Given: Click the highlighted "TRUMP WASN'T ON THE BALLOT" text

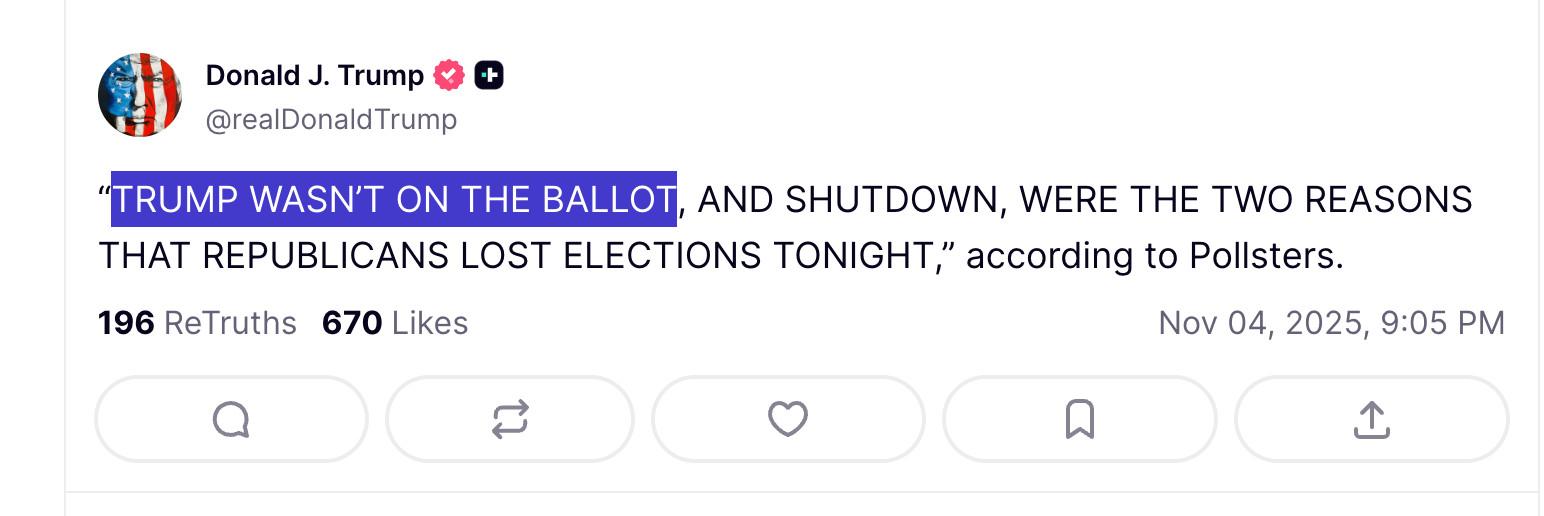Looking at the screenshot, I should (393, 200).
